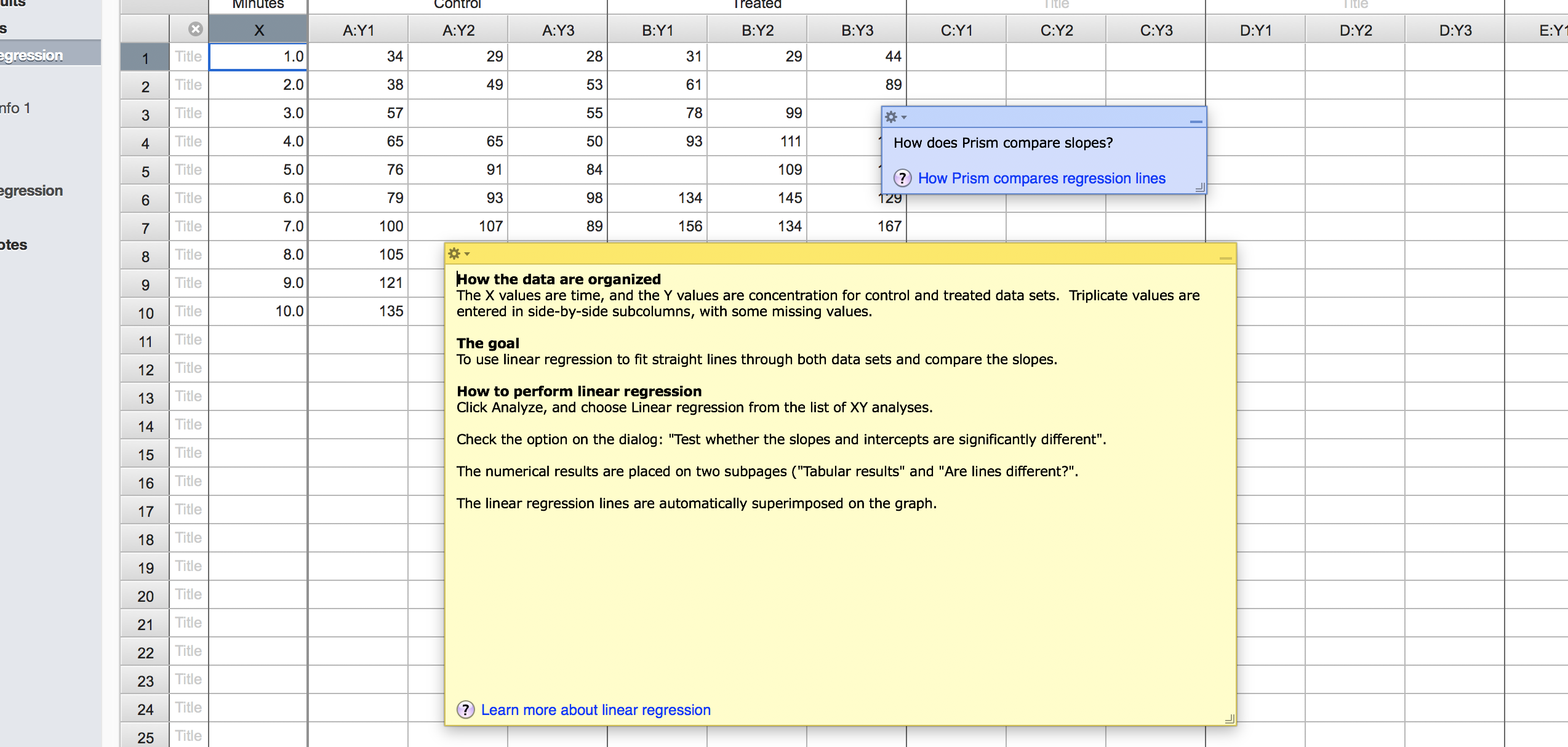Image resolution: width=1568 pixels, height=747 pixels.
Task: Click resize grip of yellow note
Action: pos(1230,719)
